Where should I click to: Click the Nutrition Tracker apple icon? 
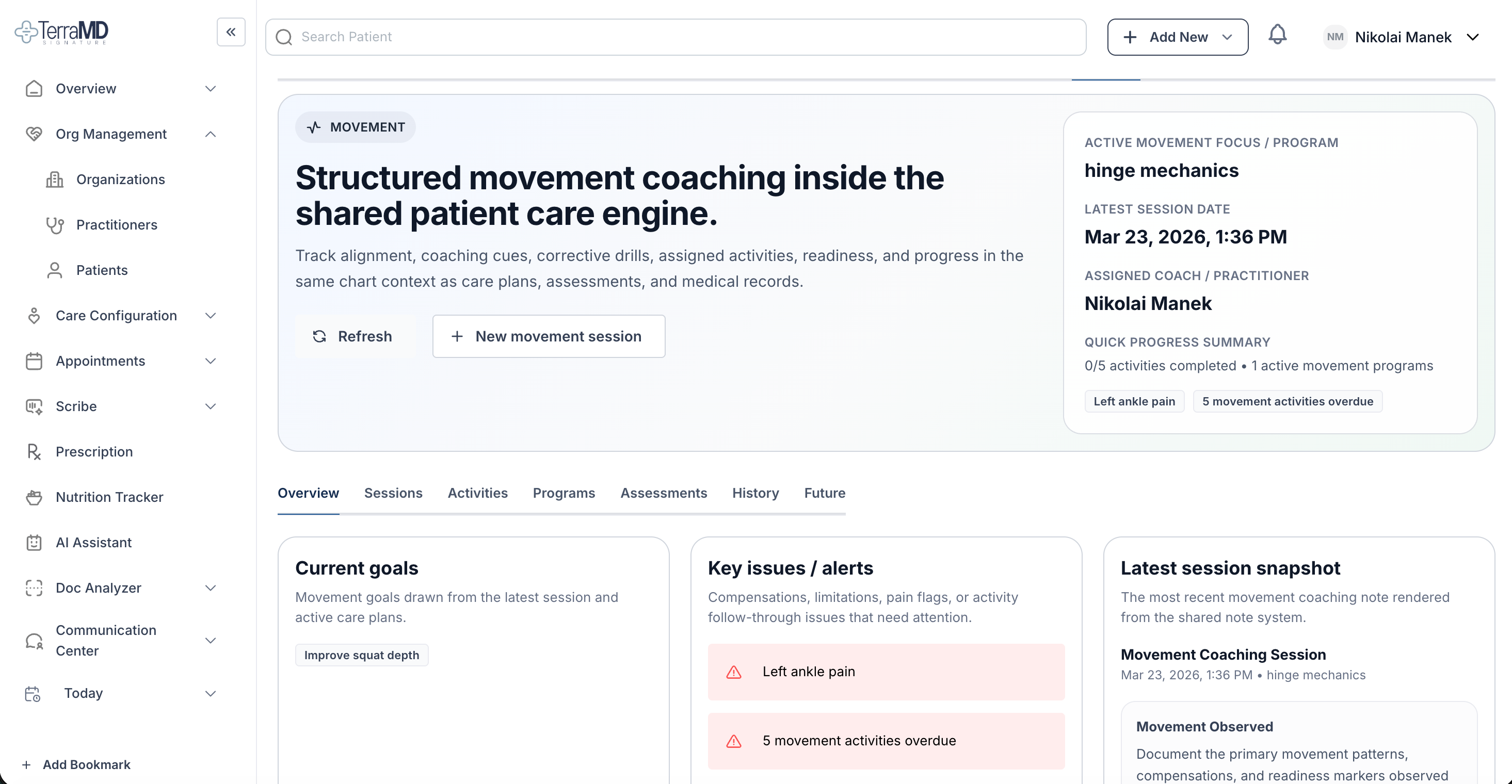click(x=34, y=497)
